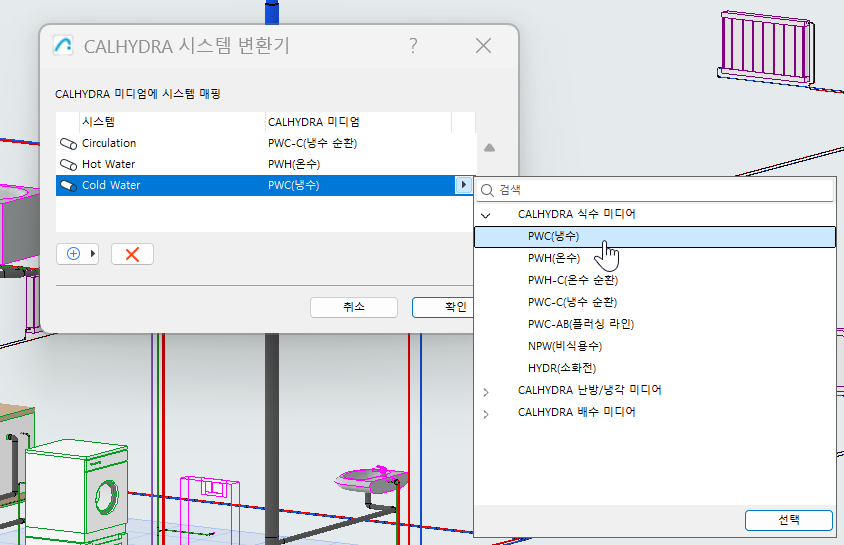Expand the CALHYDRA 배수 미디어 group
The image size is (844, 545).
486,414
